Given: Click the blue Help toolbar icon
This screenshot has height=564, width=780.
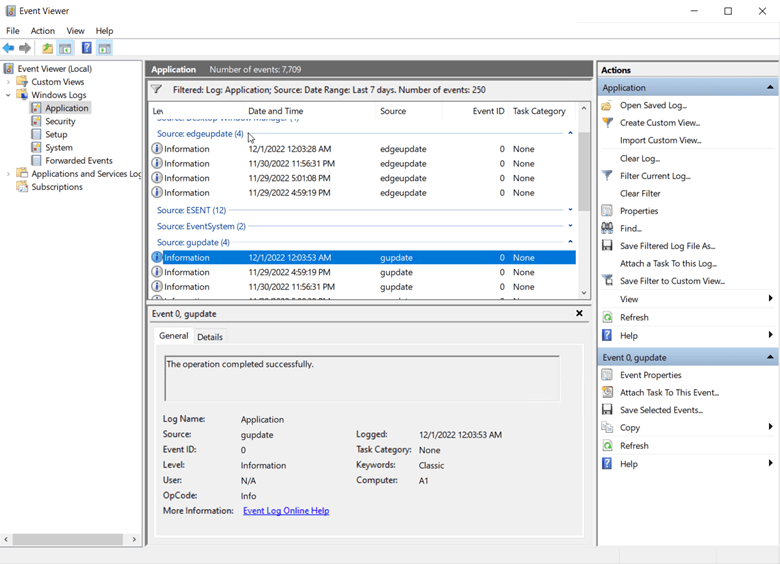Looking at the screenshot, I should 87,48.
